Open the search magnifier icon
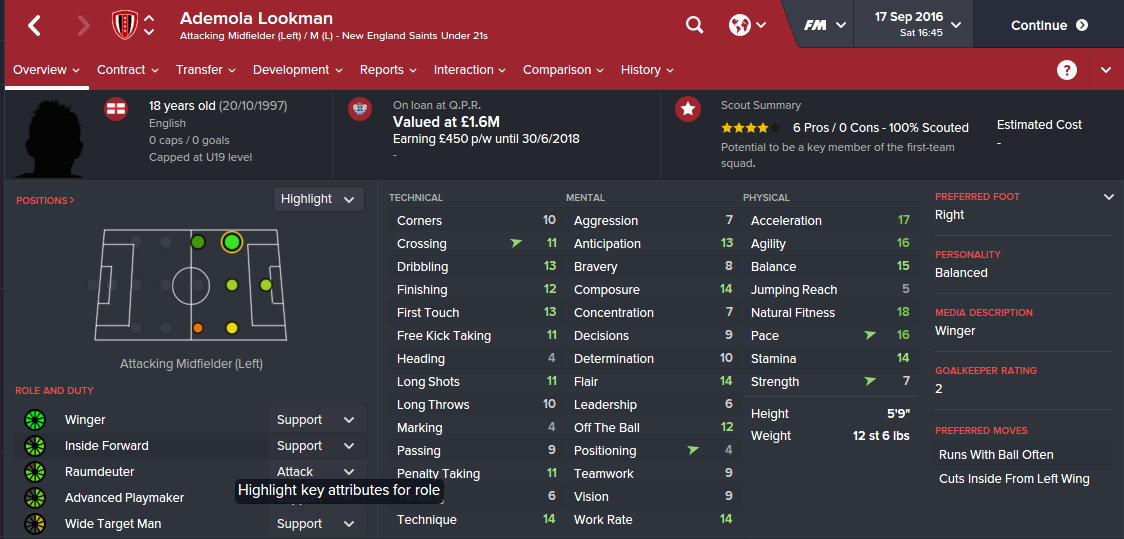This screenshot has width=1124, height=539. 694,25
